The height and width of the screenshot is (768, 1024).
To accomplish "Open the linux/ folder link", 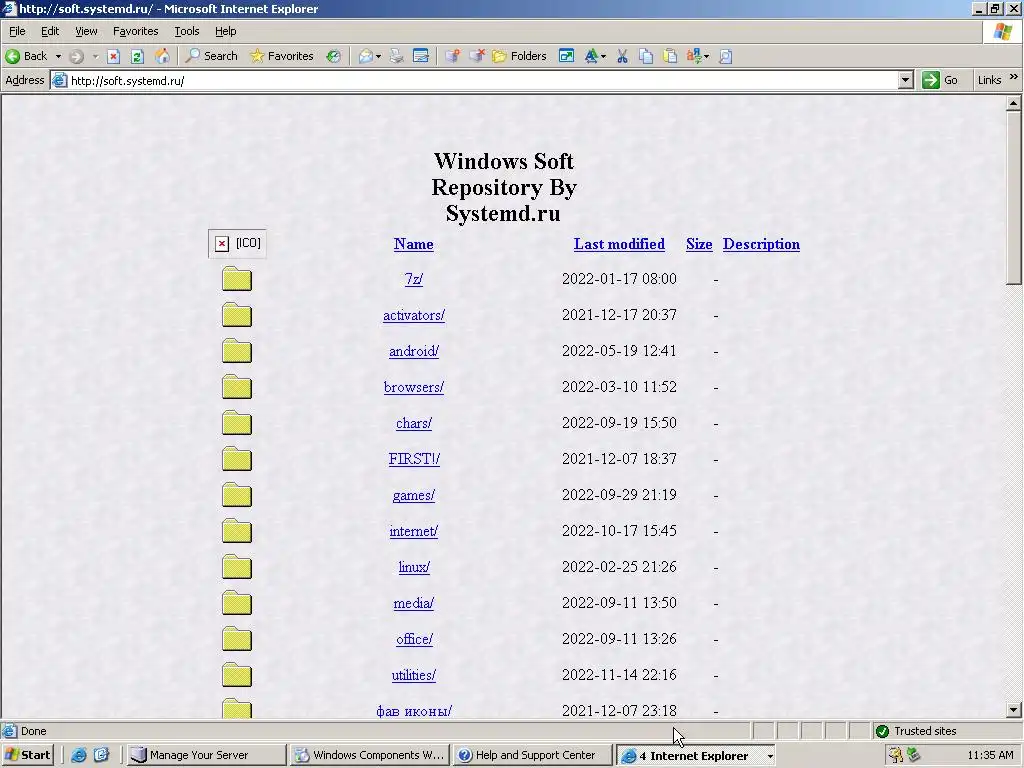I will (x=414, y=567).
